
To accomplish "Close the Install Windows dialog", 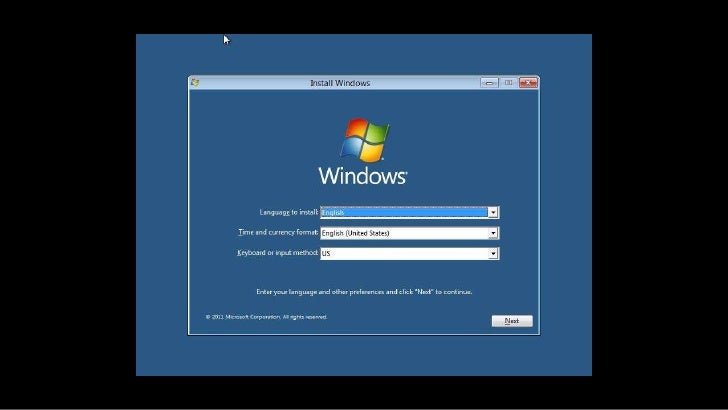I will pyautogui.click(x=528, y=83).
